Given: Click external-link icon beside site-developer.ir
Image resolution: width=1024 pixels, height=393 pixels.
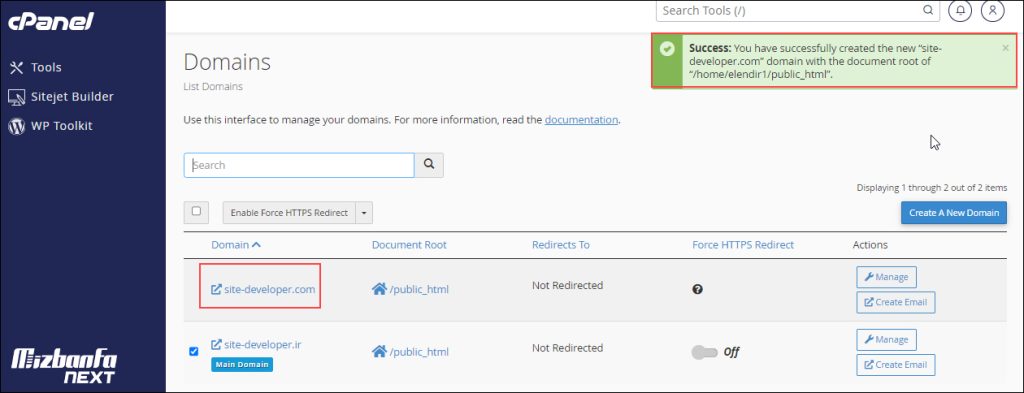Looking at the screenshot, I should tap(216, 345).
